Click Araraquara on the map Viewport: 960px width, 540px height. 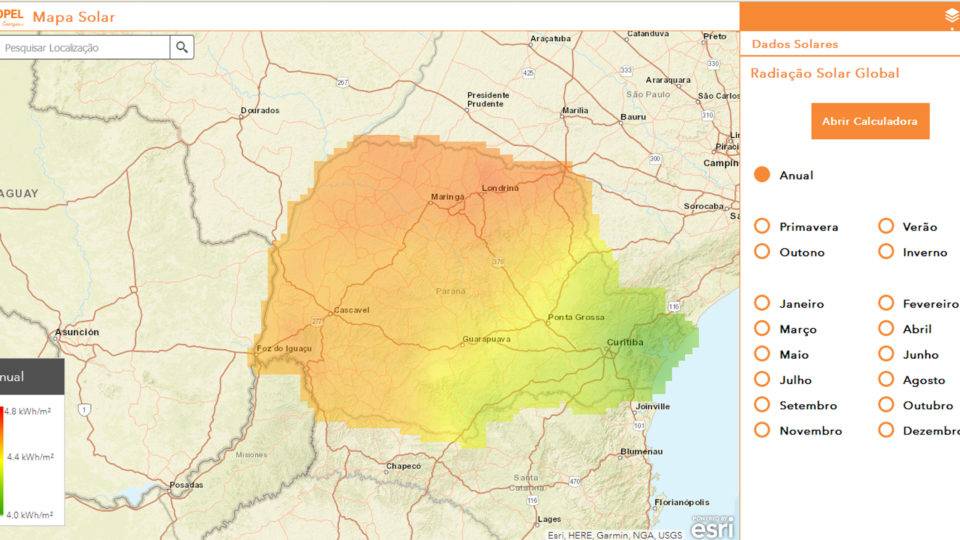pos(668,80)
